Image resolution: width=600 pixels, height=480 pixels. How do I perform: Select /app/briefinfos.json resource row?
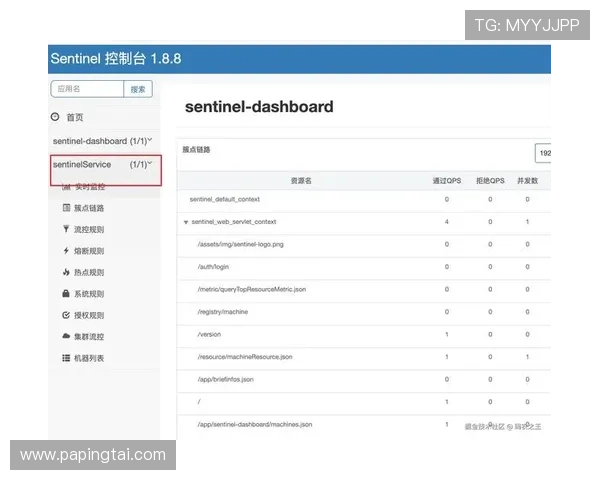pos(364,379)
